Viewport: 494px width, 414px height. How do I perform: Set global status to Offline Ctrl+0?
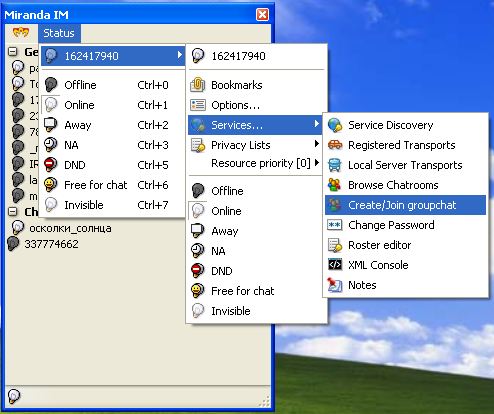tap(113, 85)
